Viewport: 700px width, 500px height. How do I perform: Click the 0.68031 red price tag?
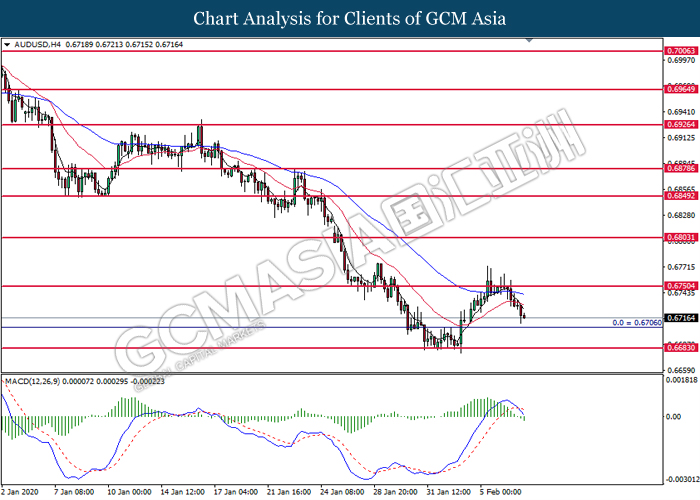(x=680, y=237)
